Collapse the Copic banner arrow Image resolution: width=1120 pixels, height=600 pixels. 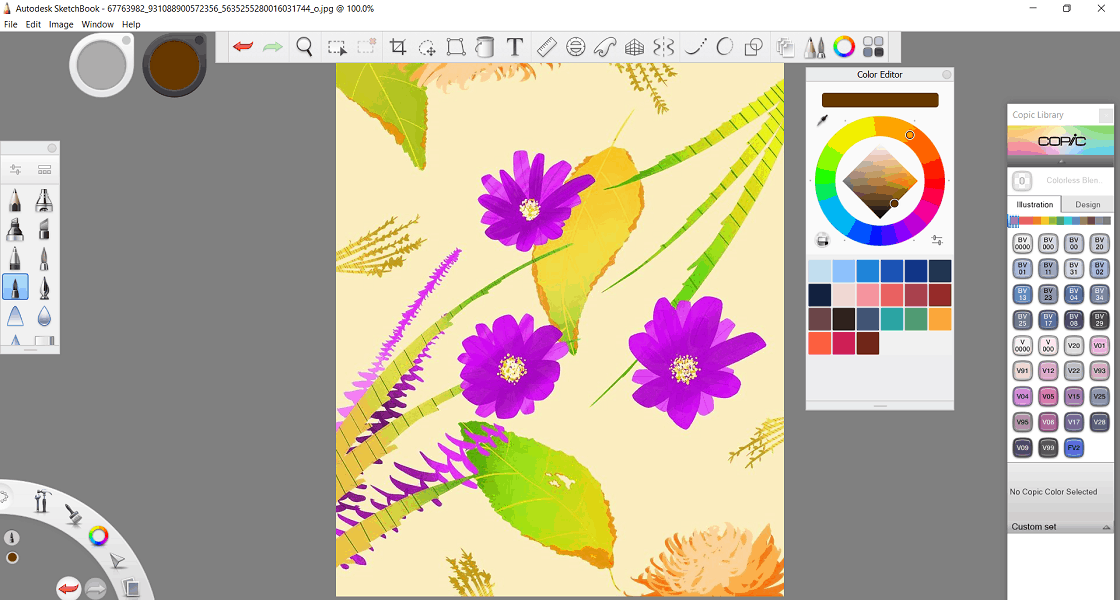(x=1060, y=161)
